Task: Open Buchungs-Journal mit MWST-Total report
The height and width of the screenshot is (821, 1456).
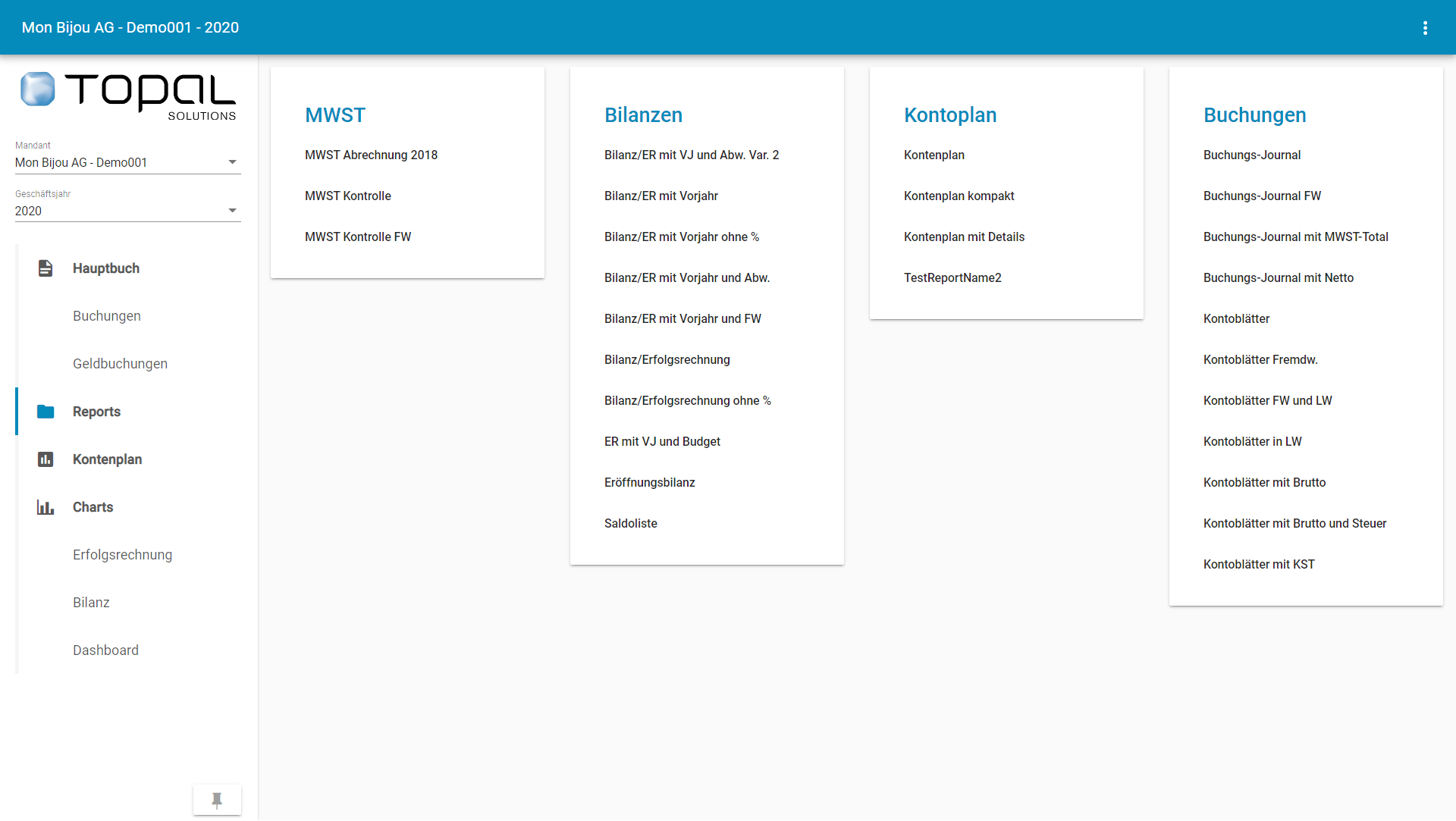Action: [1295, 237]
